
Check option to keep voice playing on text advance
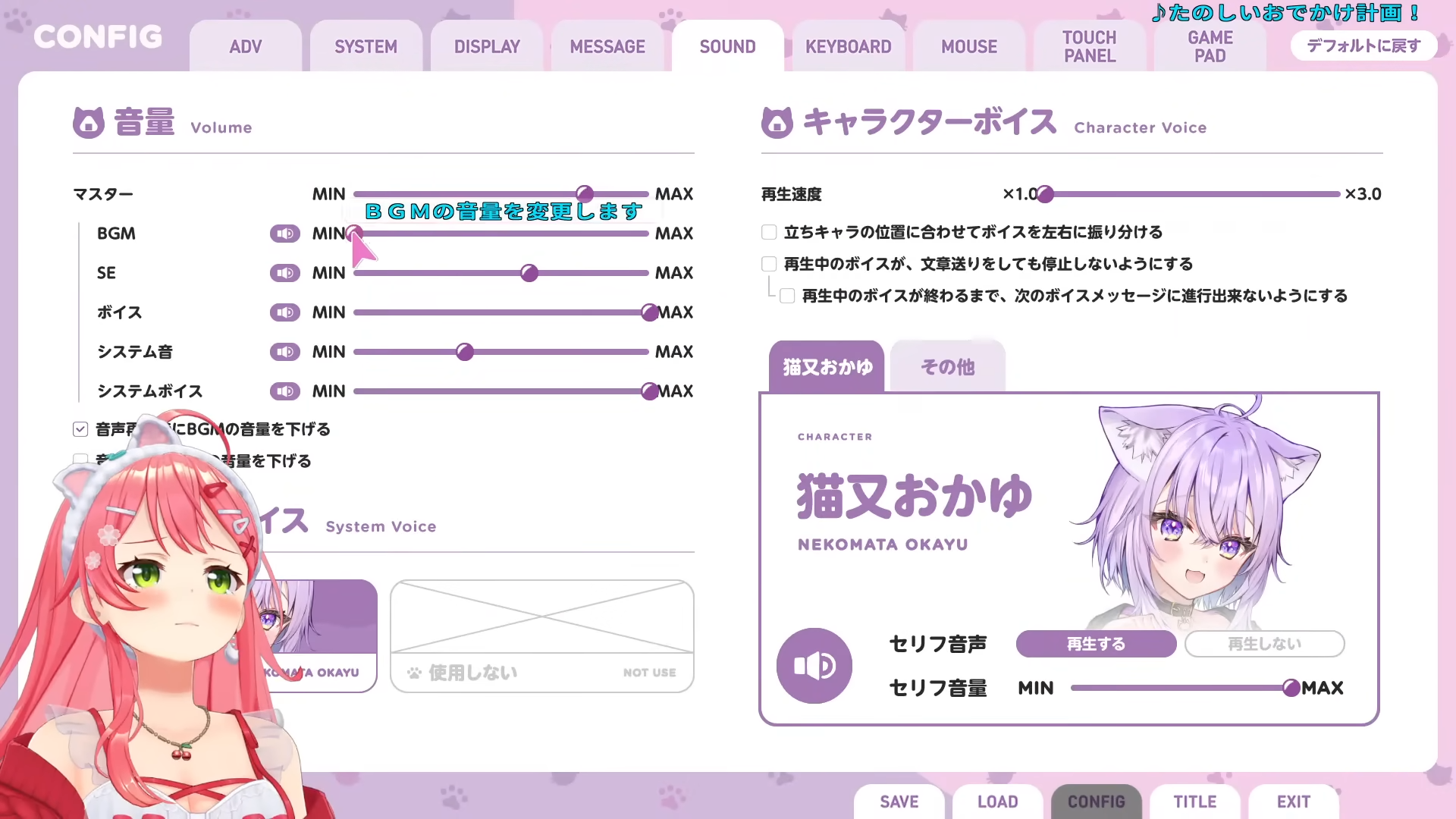click(x=769, y=264)
